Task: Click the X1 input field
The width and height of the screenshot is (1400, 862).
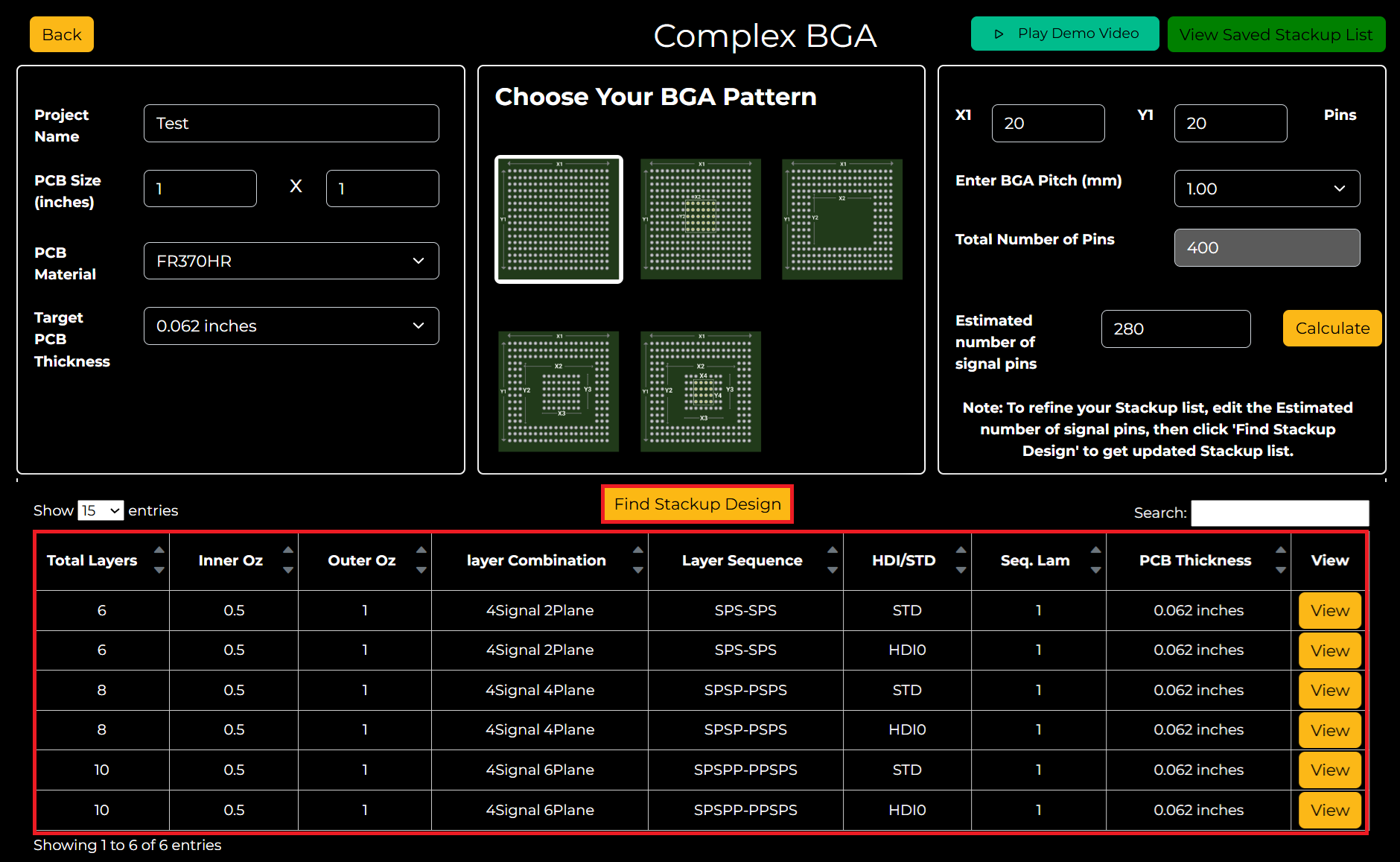Action: click(1049, 123)
